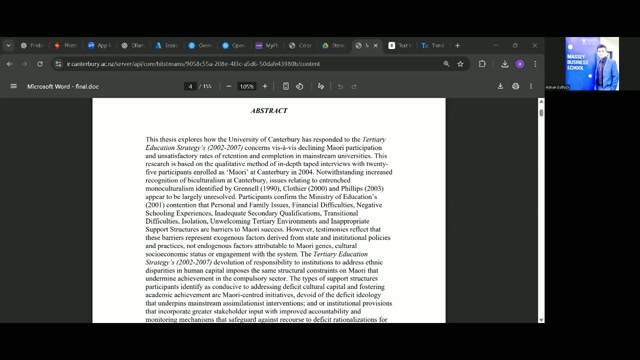
Task: Open the tab search dropdown arrow
Action: tap(8, 45)
